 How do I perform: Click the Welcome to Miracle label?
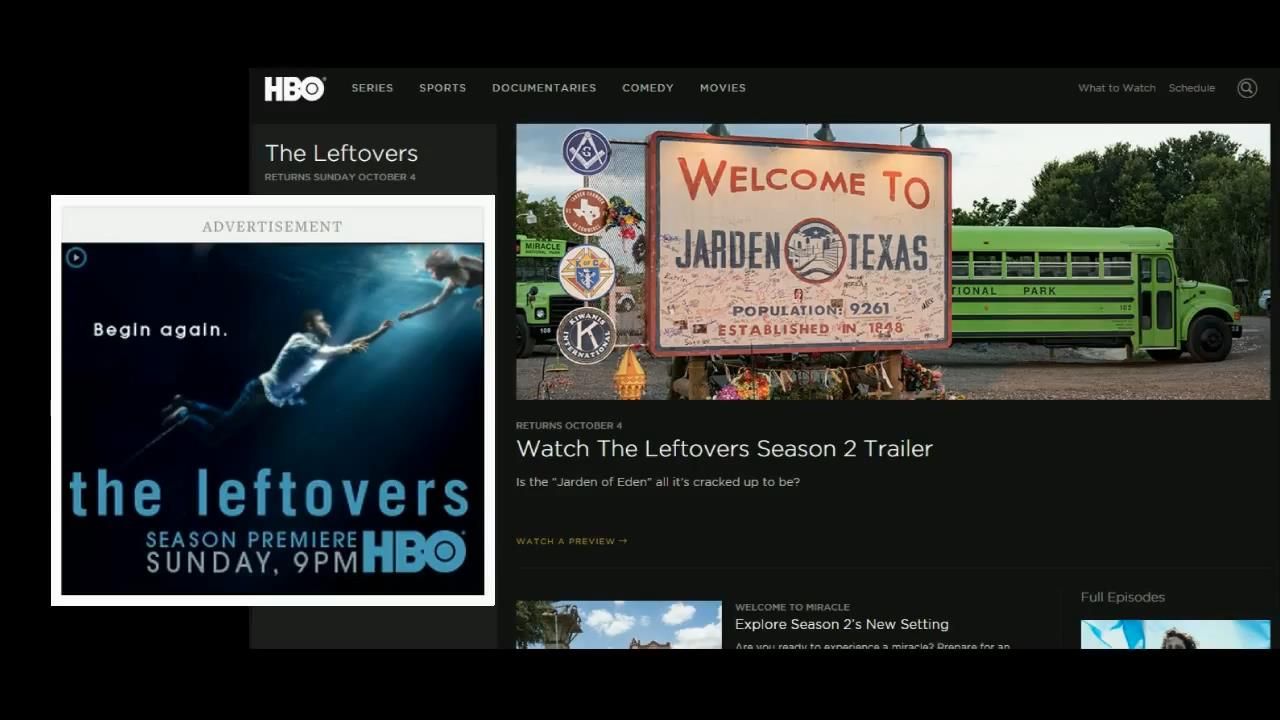tap(792, 607)
